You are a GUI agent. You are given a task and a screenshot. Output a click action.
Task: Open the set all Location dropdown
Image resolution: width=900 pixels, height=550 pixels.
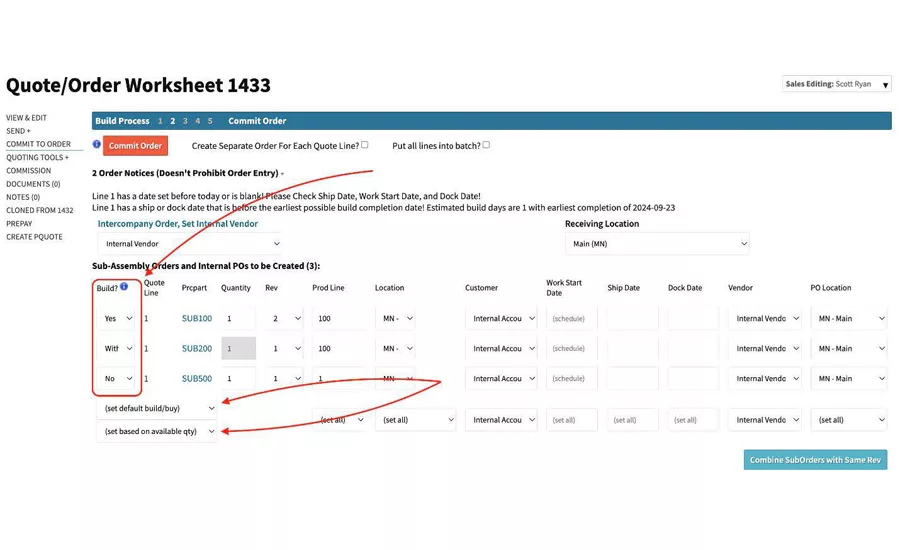(416, 420)
